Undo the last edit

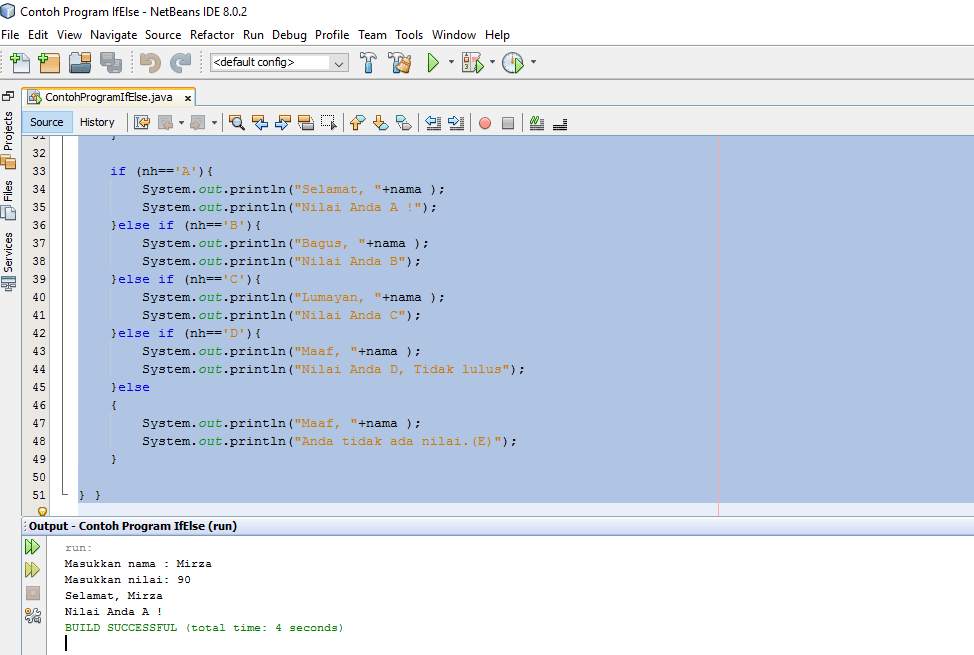coord(150,62)
